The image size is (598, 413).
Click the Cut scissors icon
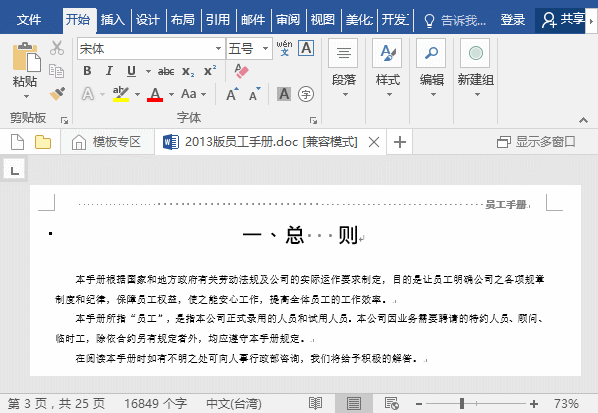(57, 48)
